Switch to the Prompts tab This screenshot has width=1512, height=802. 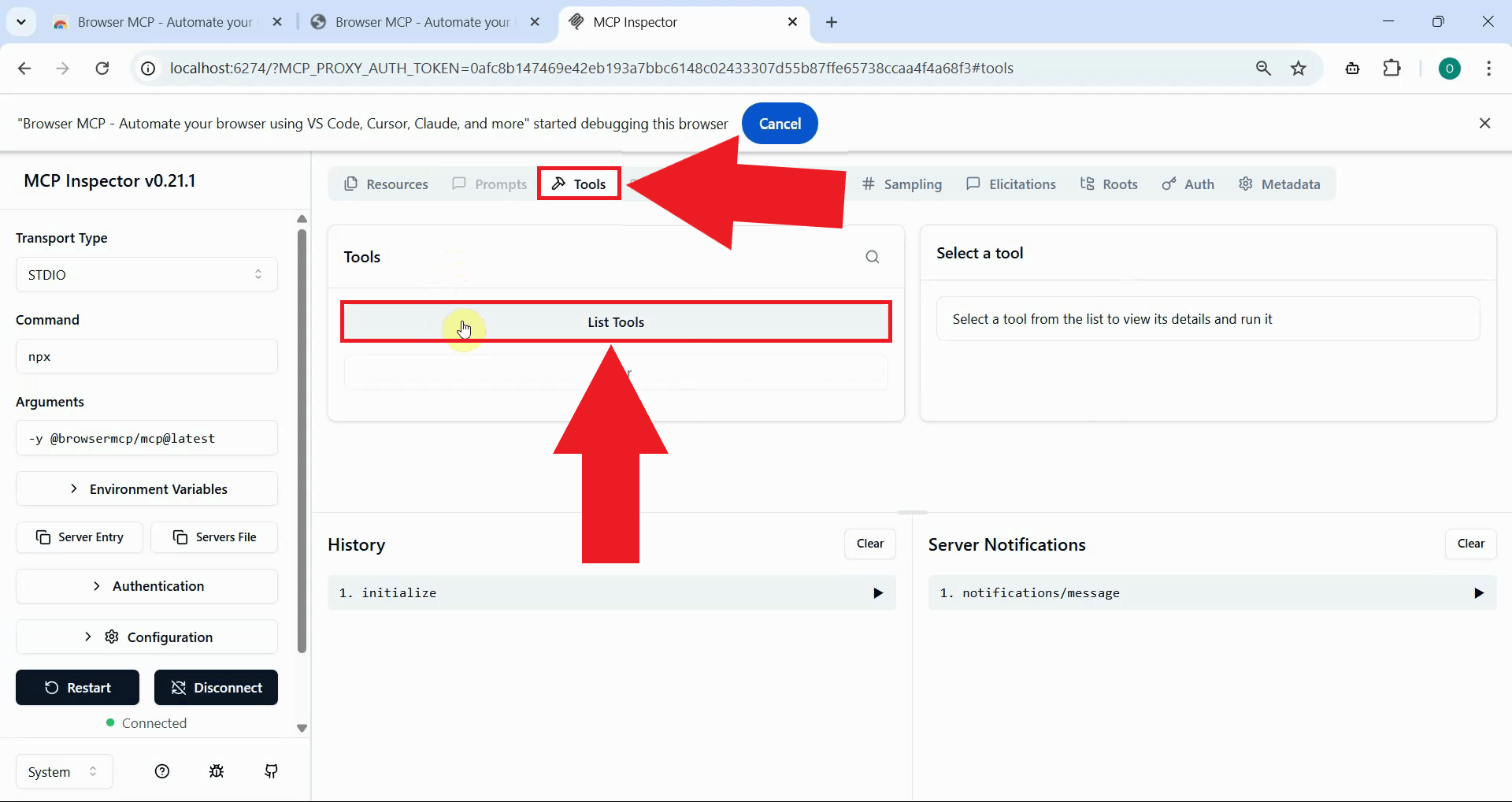coord(488,184)
